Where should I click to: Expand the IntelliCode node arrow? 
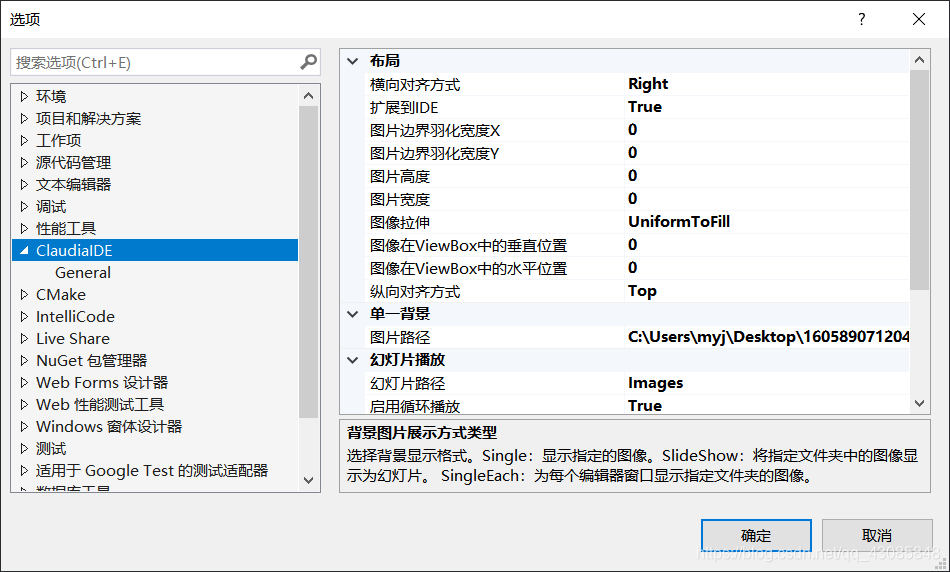(x=24, y=316)
